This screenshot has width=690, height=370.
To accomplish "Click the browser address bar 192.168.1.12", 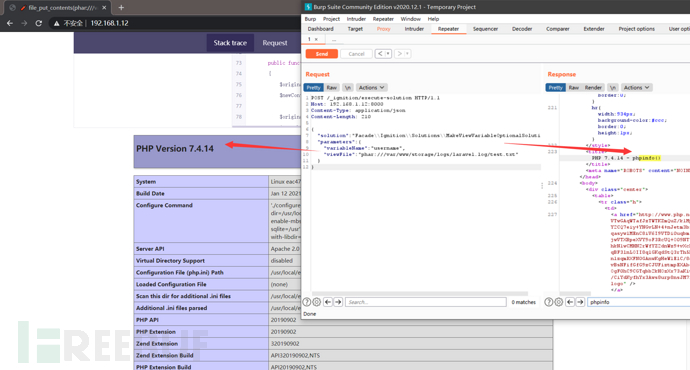I will click(110, 23).
